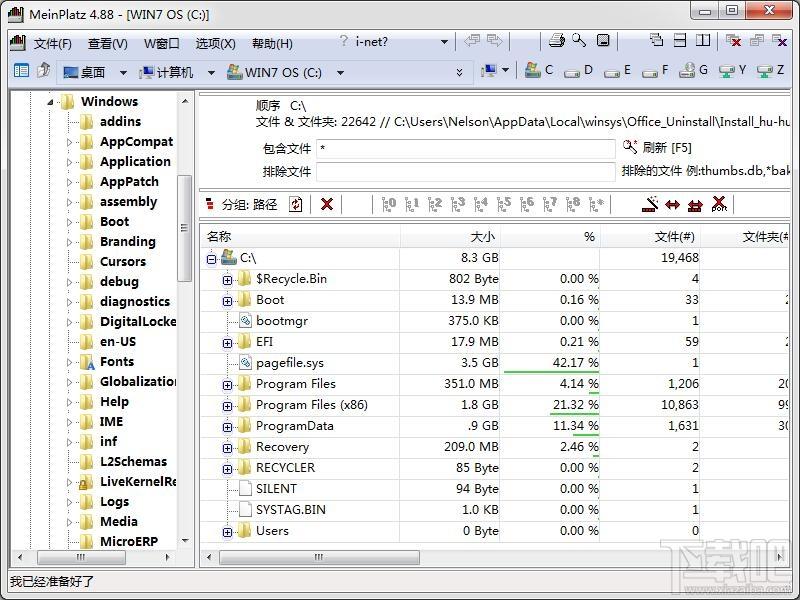The height and width of the screenshot is (600, 800).
Task: Open the 文件(F) menu
Action: point(53,43)
